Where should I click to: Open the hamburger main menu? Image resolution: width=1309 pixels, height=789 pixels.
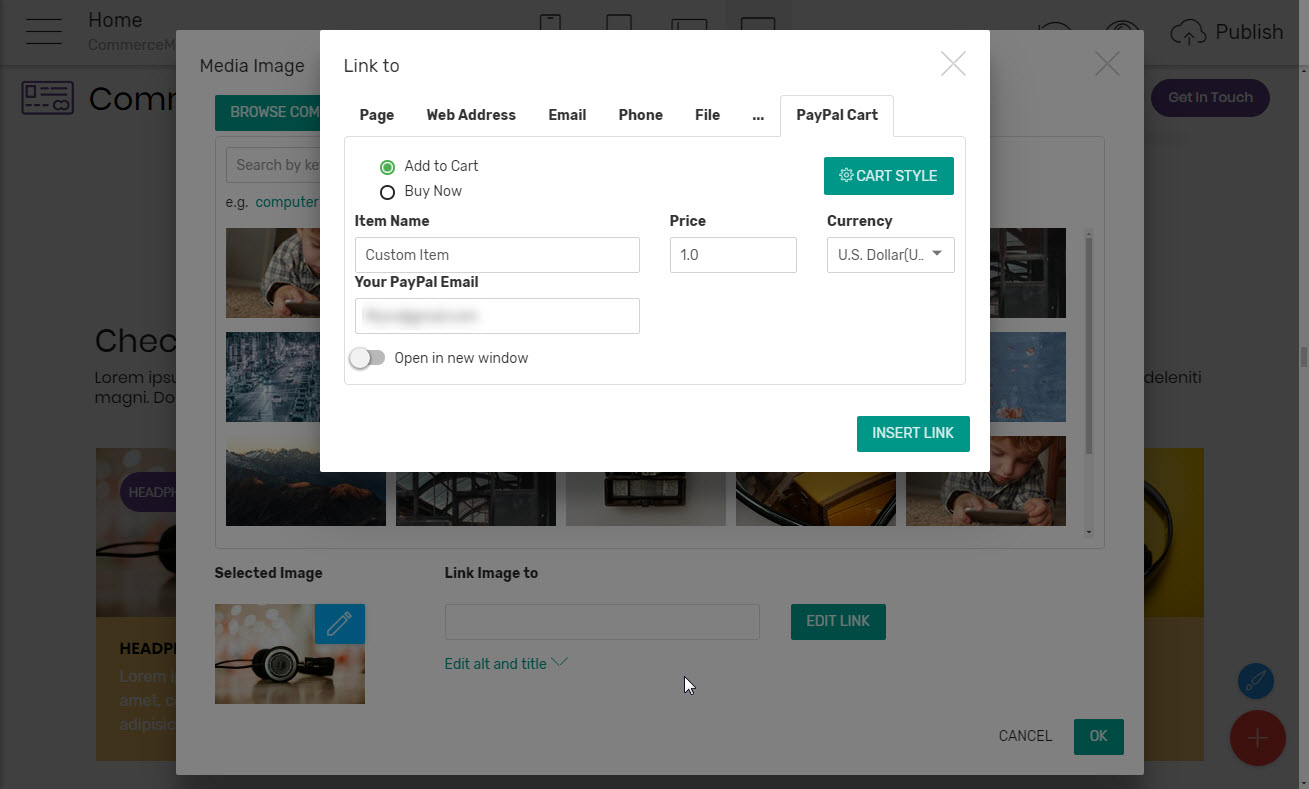(45, 31)
